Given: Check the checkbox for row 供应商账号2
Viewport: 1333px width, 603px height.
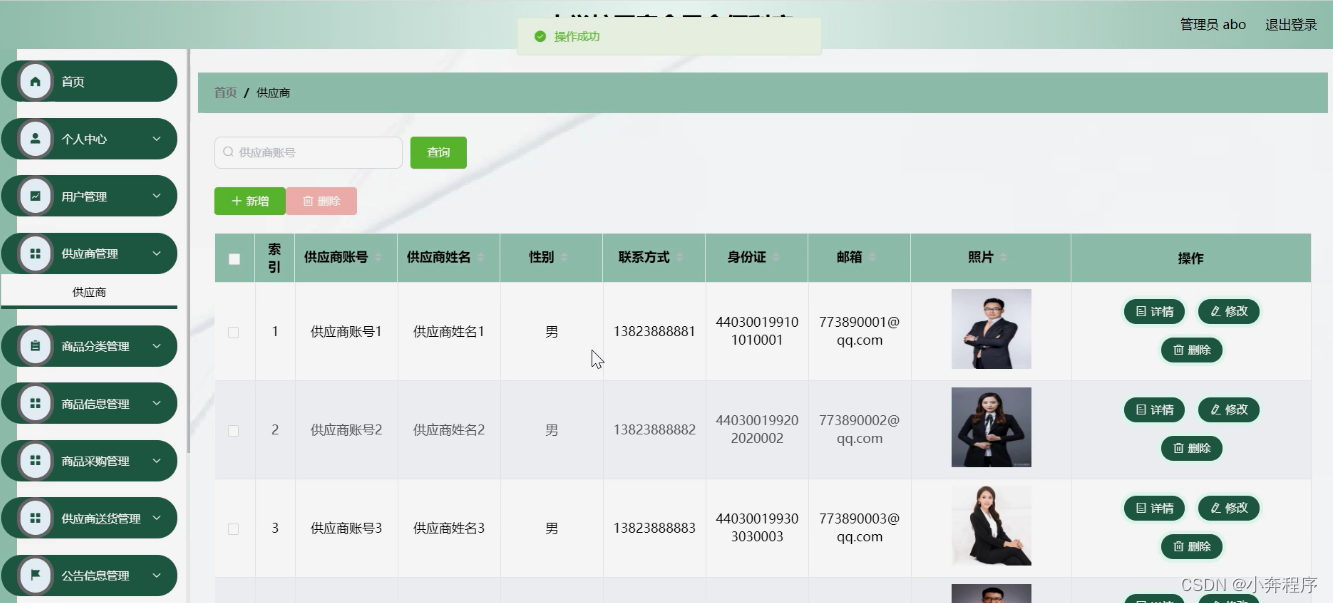Looking at the screenshot, I should tap(234, 430).
